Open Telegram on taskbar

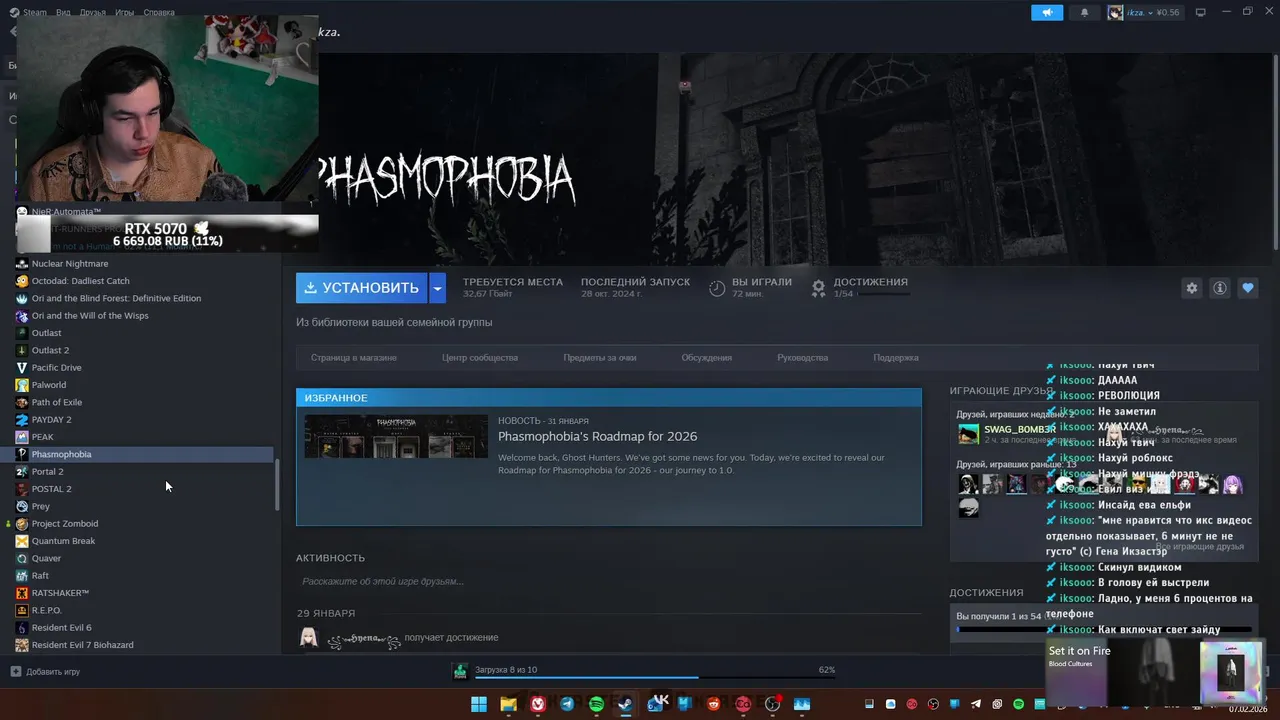[567, 704]
